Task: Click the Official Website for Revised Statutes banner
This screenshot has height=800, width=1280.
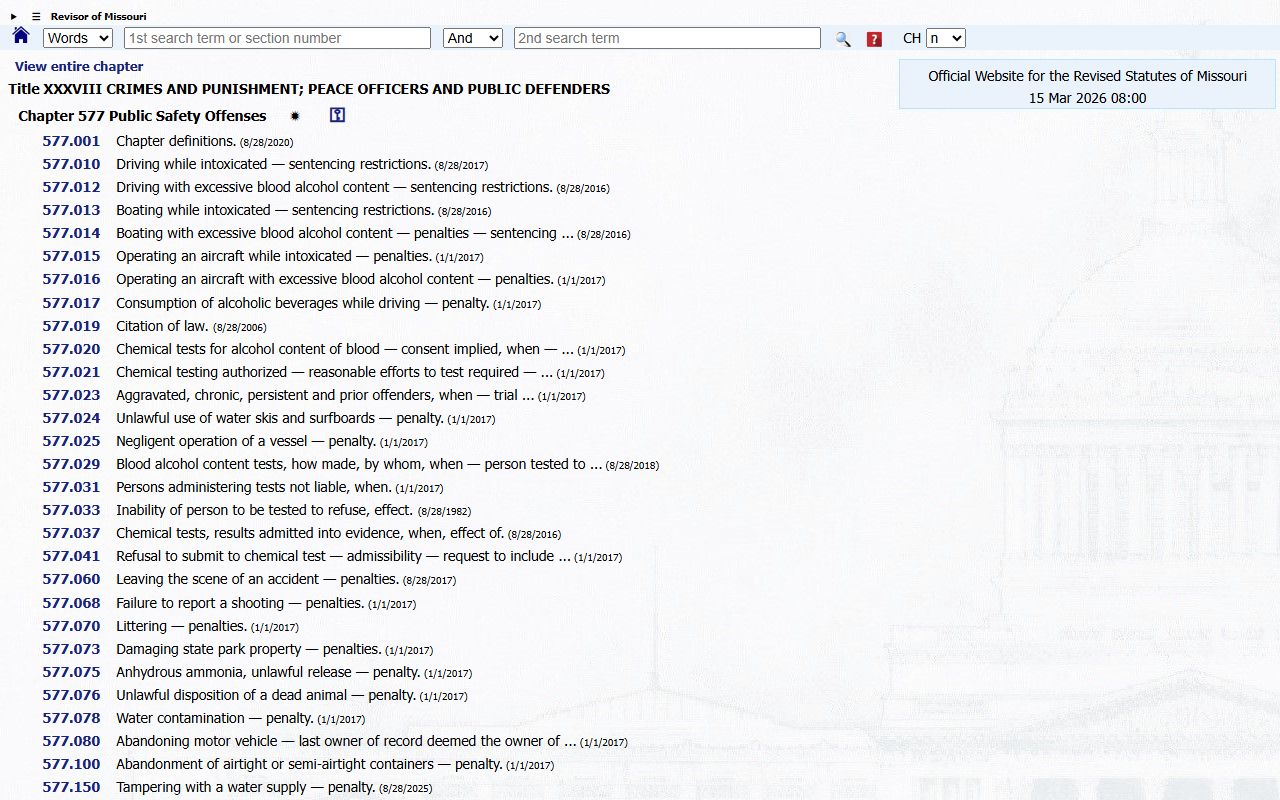Action: tap(1087, 85)
